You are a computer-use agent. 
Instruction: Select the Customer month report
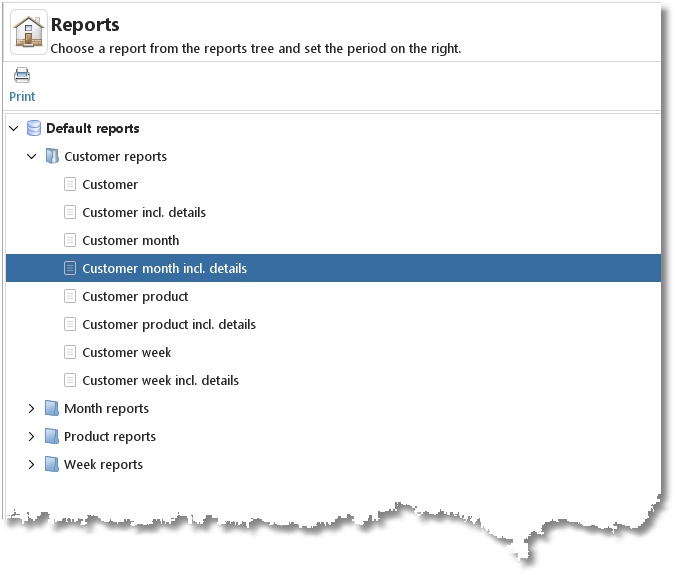pos(131,240)
